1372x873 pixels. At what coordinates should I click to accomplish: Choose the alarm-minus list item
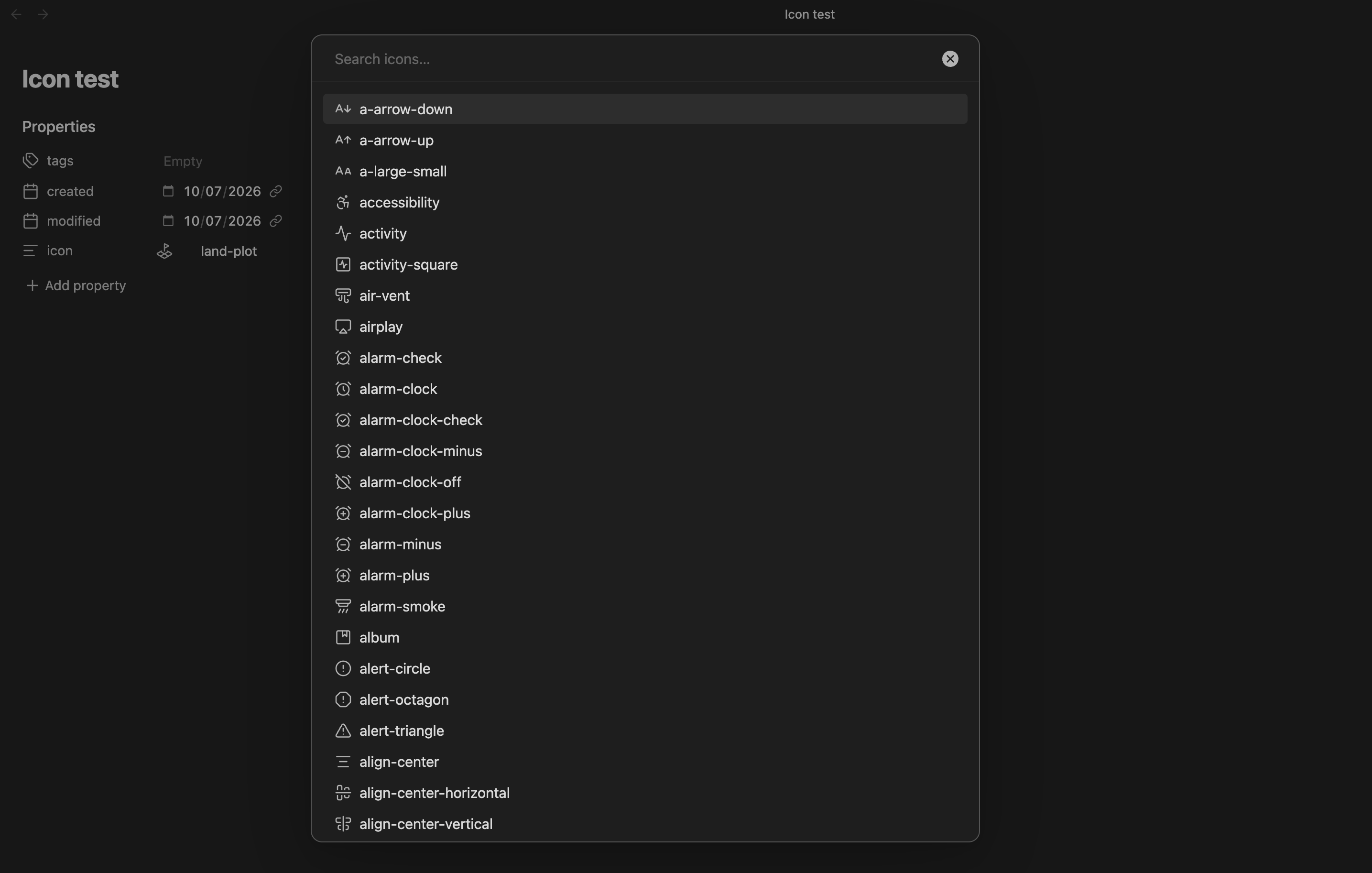[645, 544]
